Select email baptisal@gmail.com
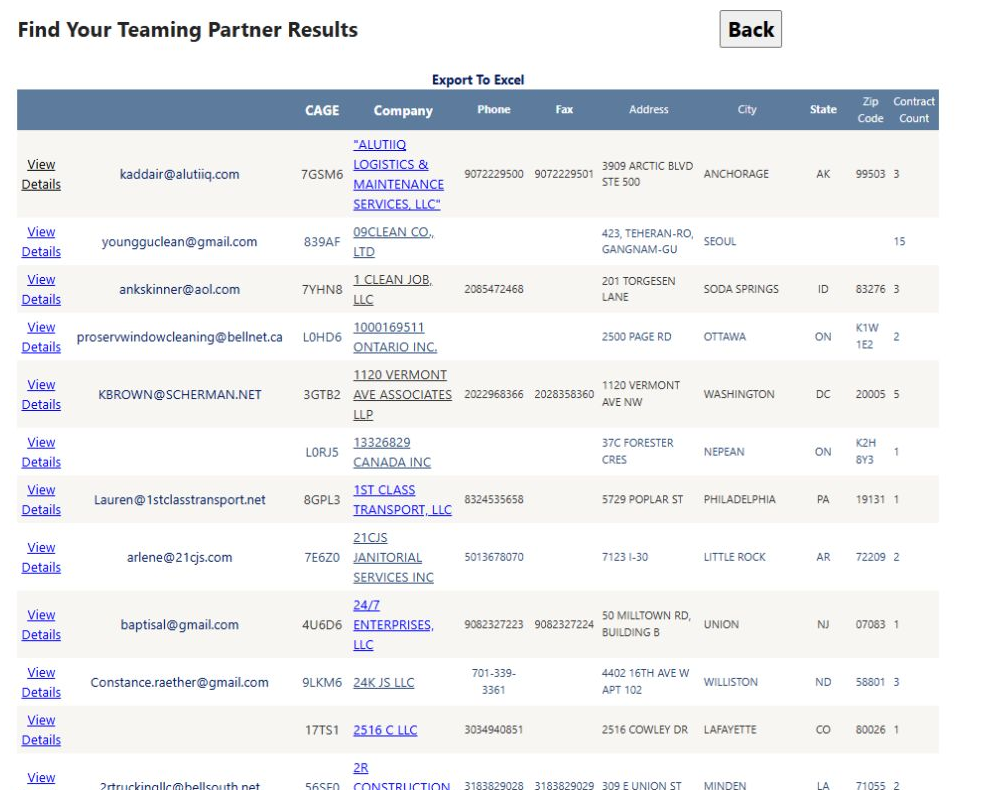The height and width of the screenshot is (790, 990). 179,625
